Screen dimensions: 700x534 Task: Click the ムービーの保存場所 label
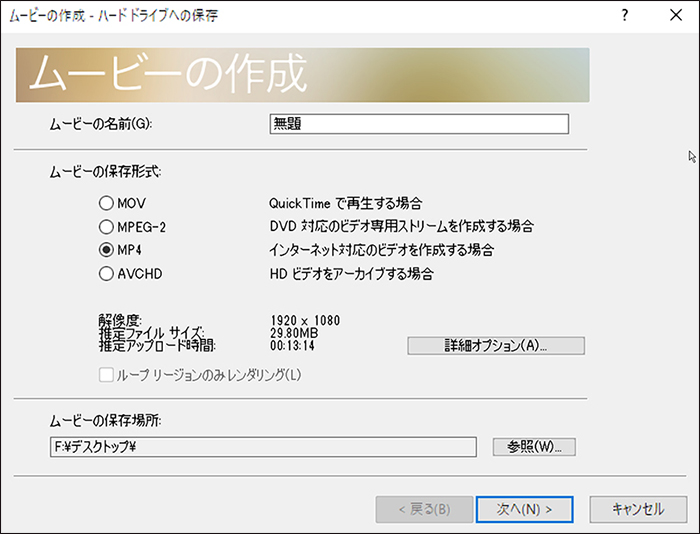click(105, 420)
